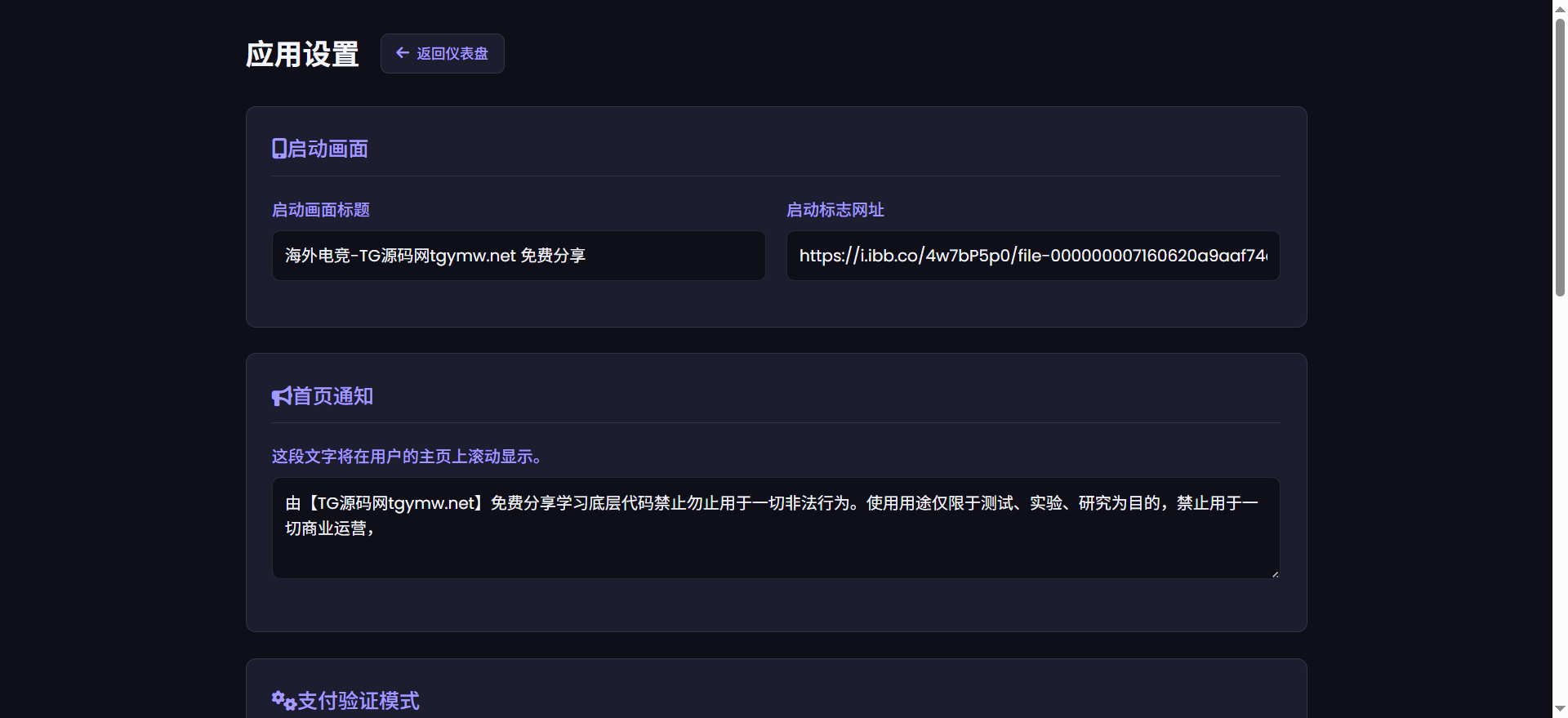
Task: Click the scrollbar track below the thumb
Action: tap(1560, 490)
